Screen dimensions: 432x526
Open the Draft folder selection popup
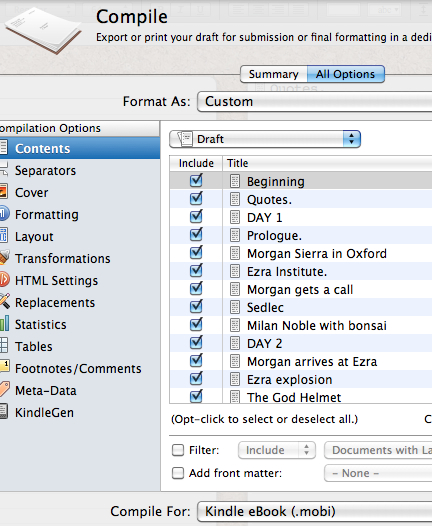(x=265, y=139)
